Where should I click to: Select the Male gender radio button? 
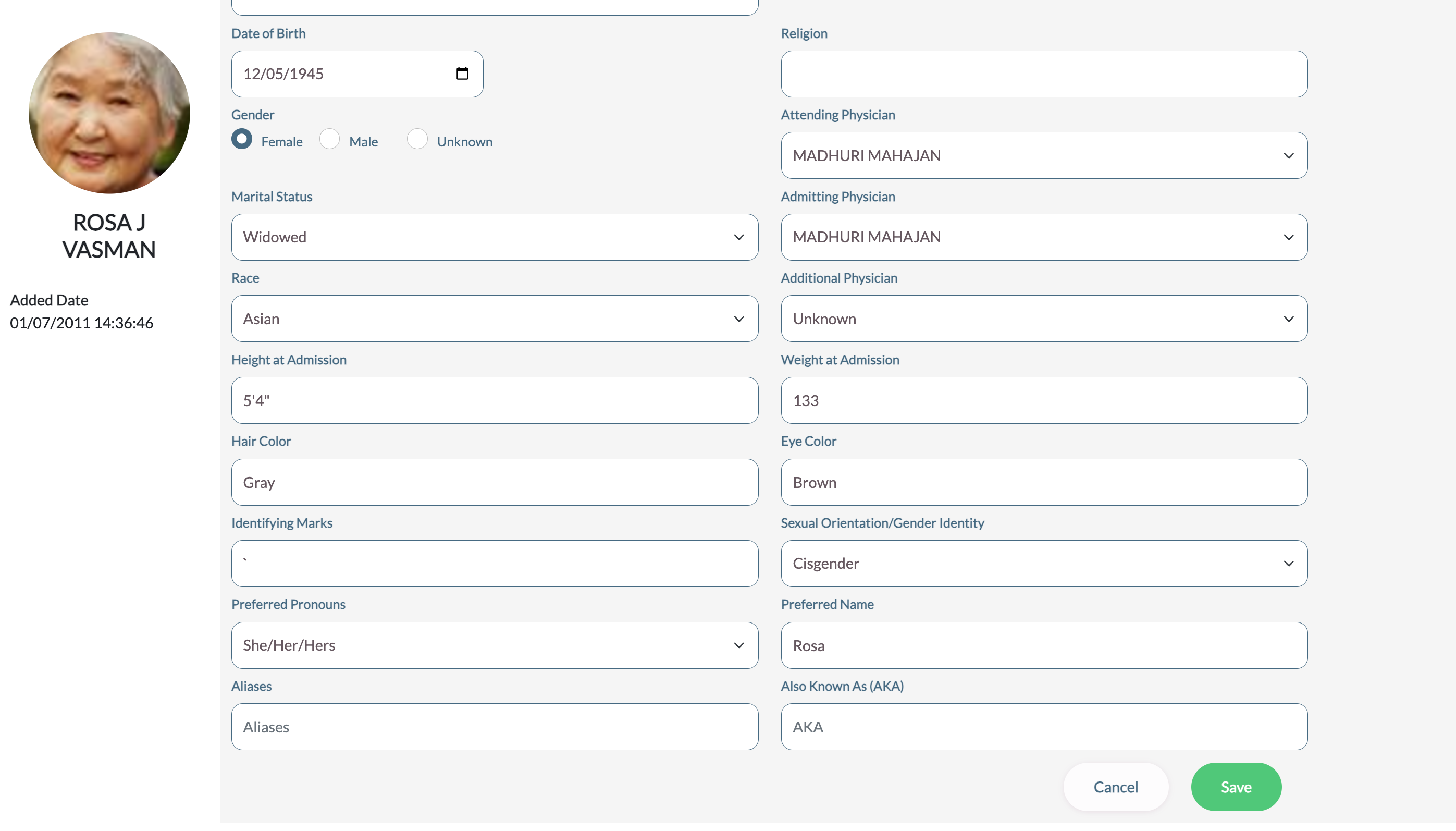pos(330,139)
